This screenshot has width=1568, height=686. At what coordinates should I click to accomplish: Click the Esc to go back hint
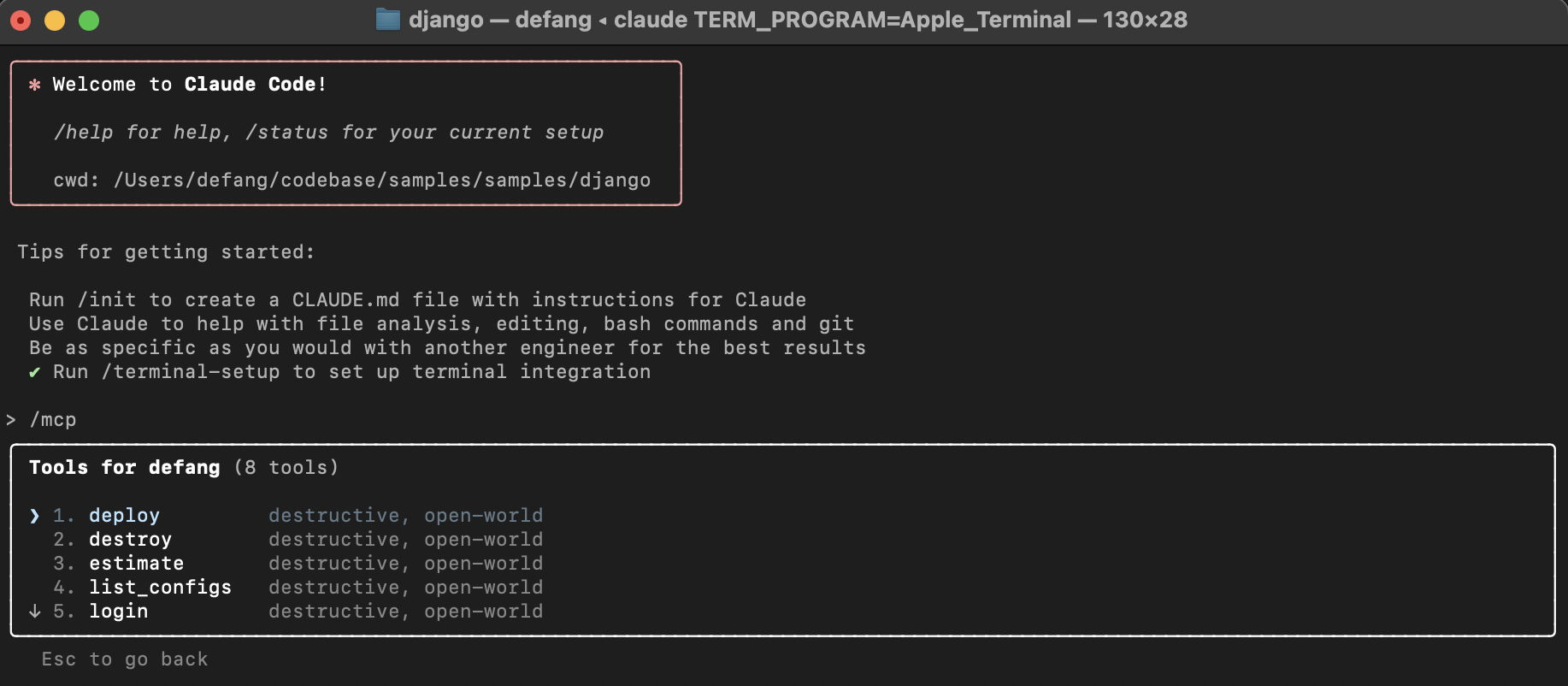125,659
